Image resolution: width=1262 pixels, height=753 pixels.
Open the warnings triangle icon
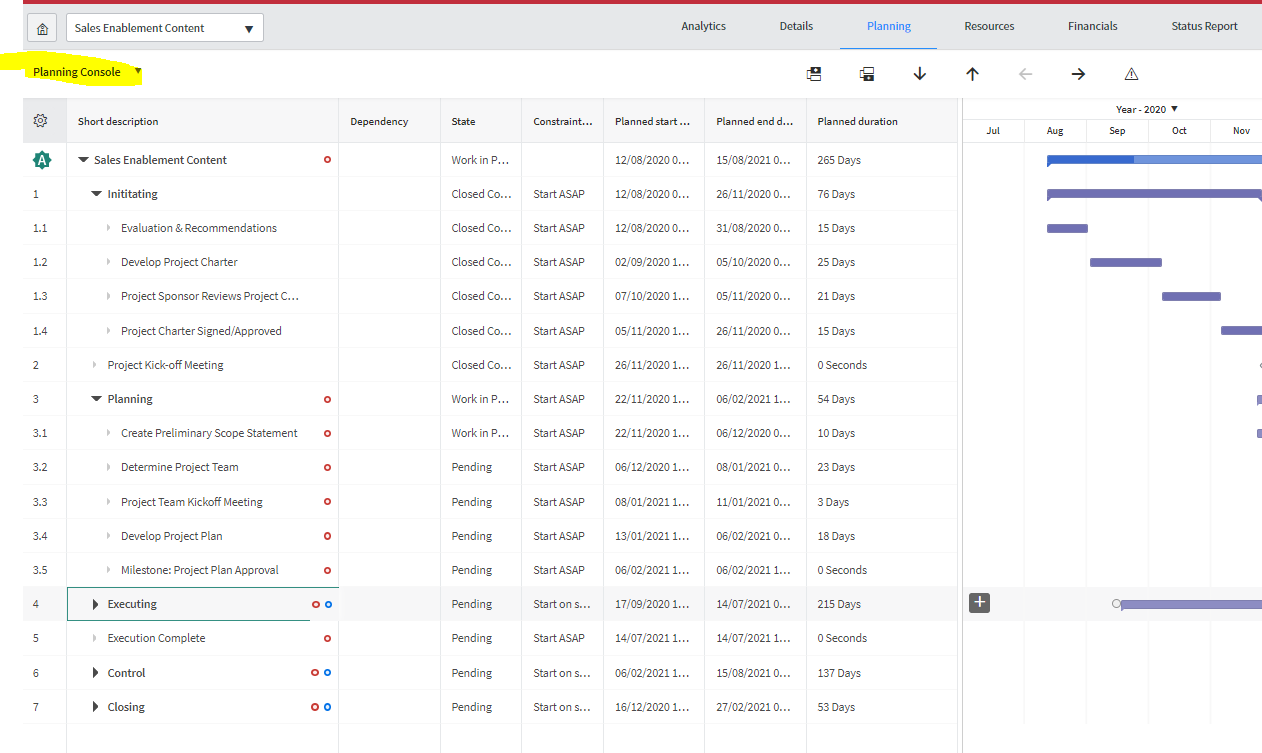pyautogui.click(x=1130, y=73)
